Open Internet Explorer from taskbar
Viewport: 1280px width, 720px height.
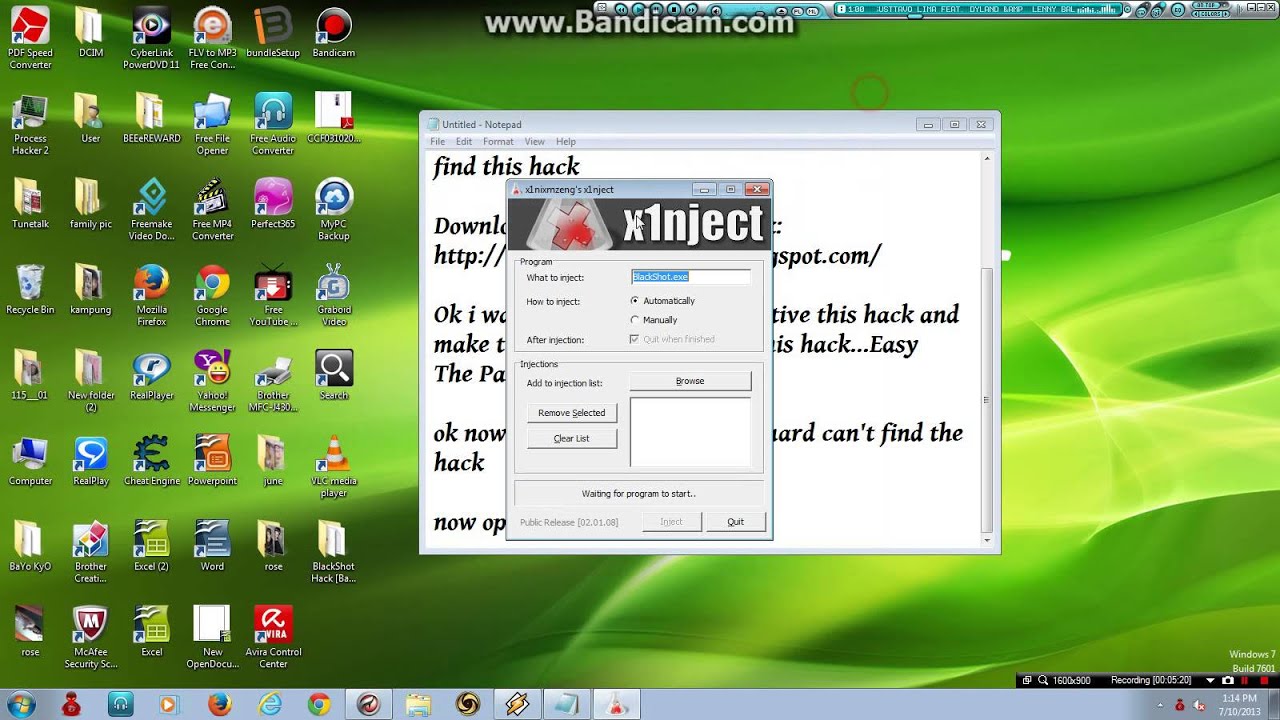click(x=269, y=705)
